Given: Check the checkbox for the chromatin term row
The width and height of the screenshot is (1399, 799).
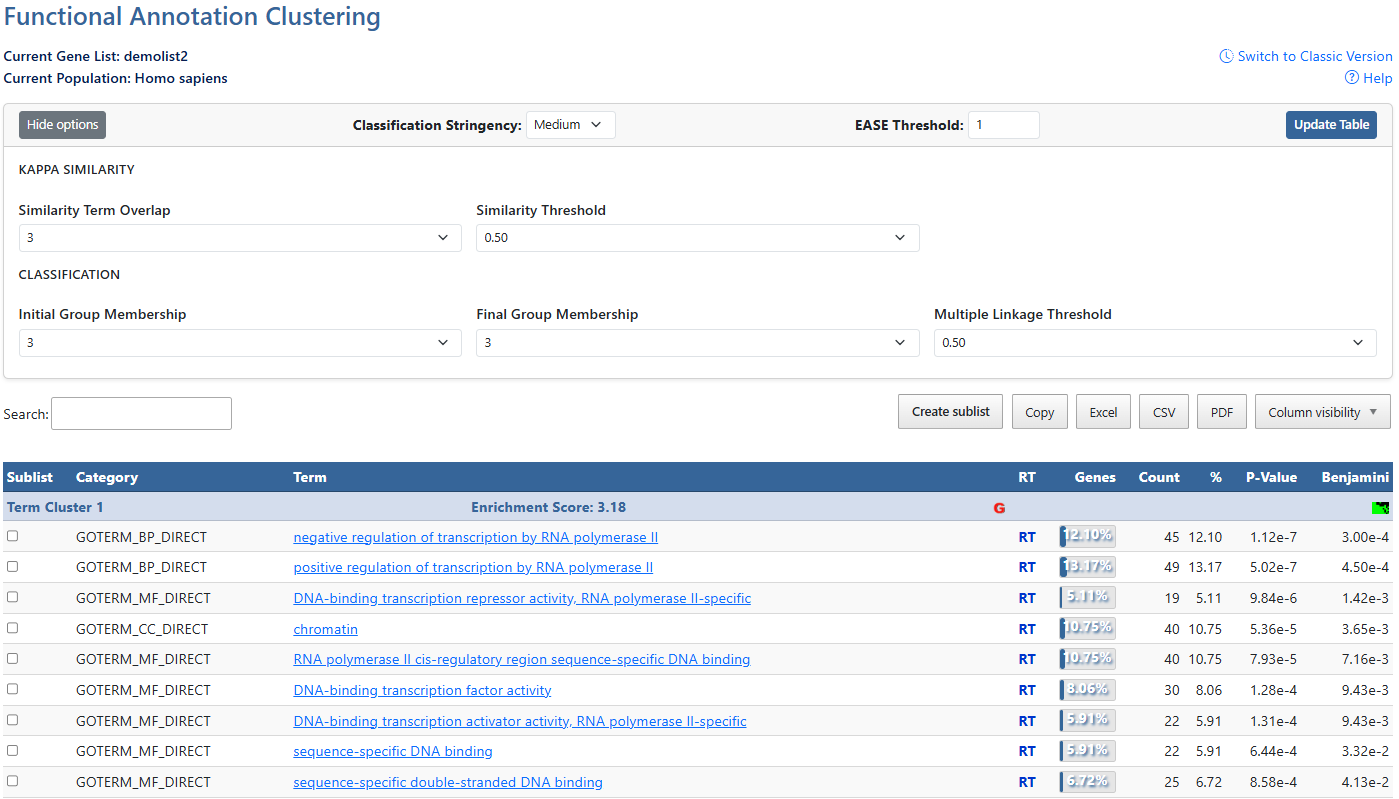Looking at the screenshot, I should click(x=12, y=627).
